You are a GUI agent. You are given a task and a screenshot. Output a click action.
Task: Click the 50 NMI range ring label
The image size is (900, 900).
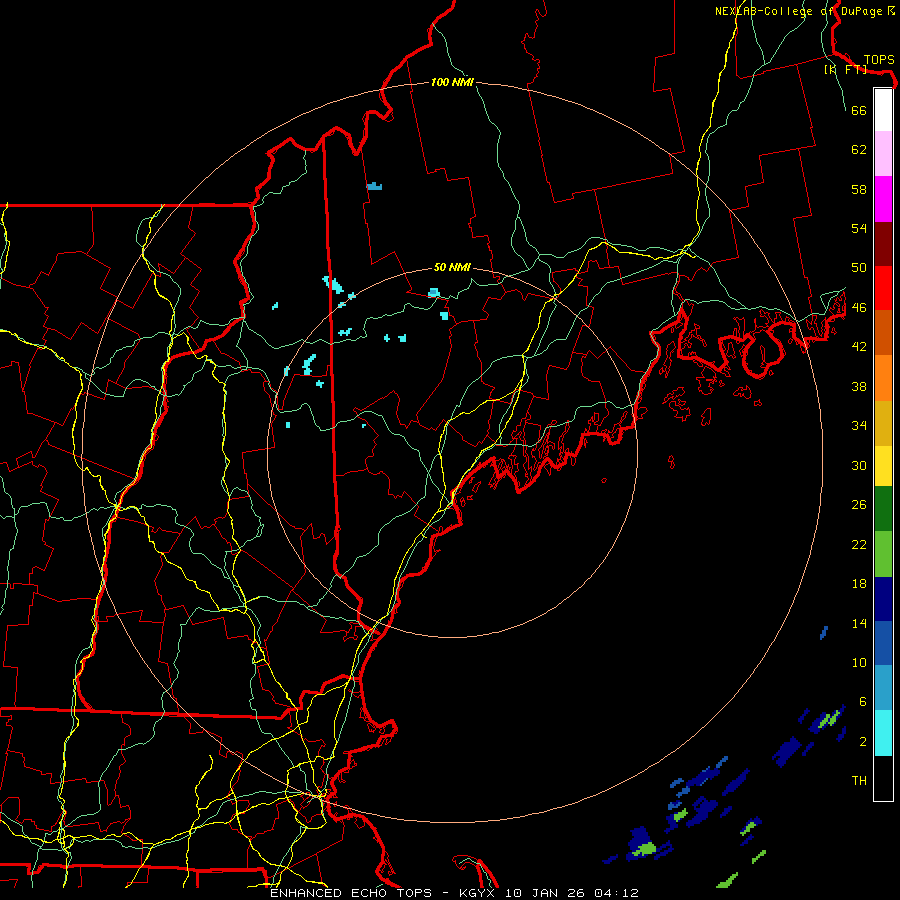pos(452,267)
